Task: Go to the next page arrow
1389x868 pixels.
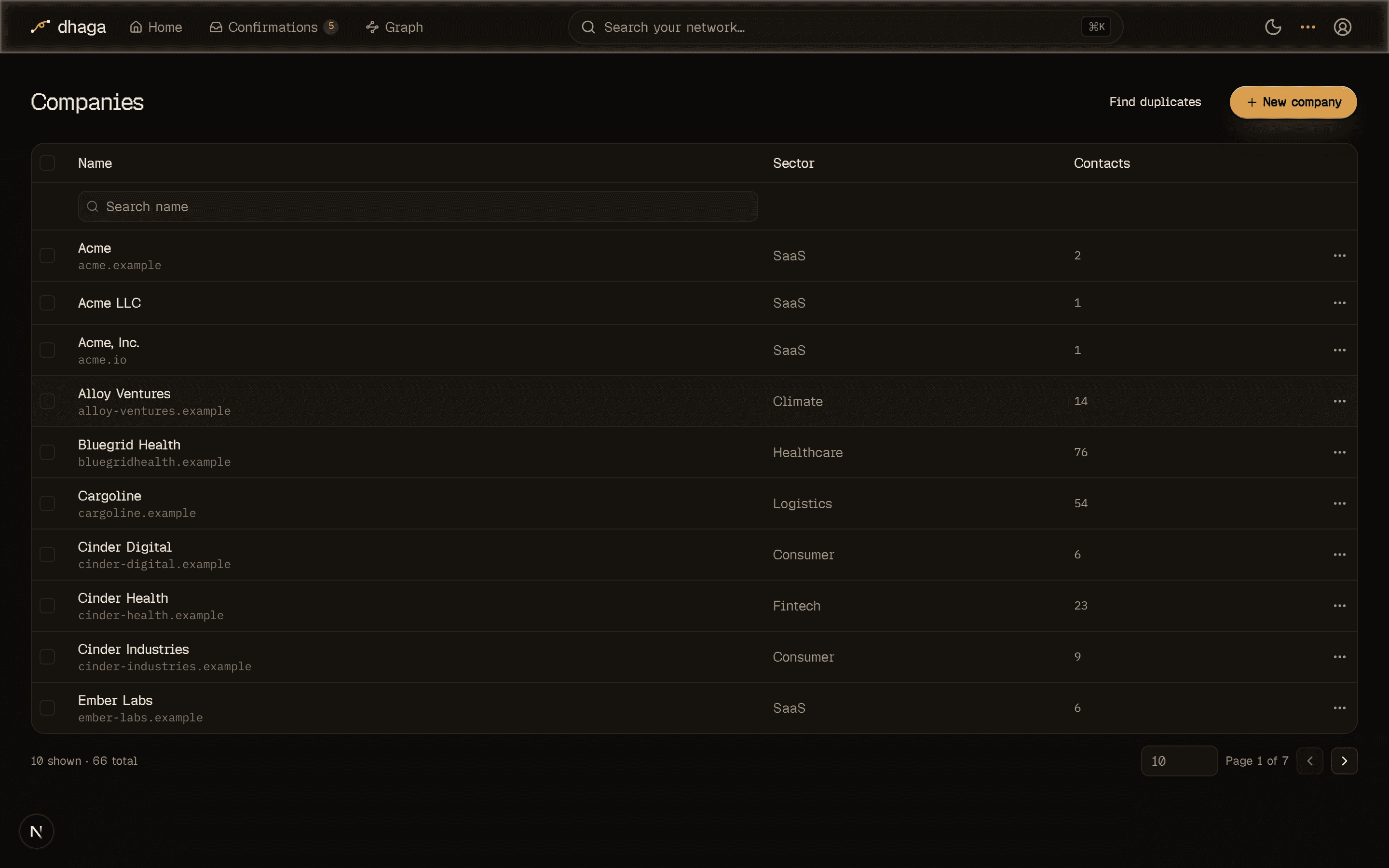Action: coord(1344,760)
